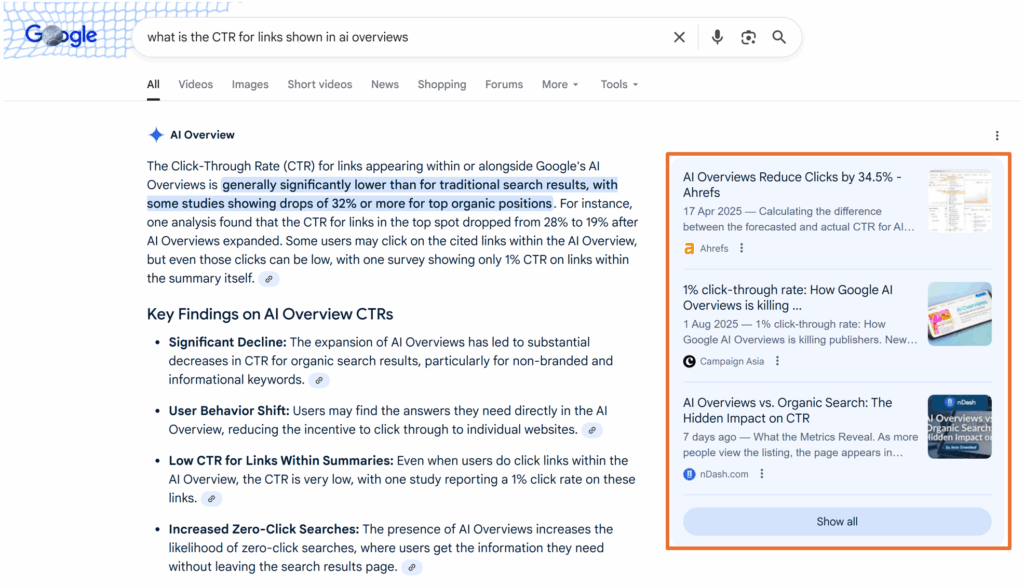This screenshot has width=1024, height=588.
Task: Open the 1% click-through rate article
Action: click(x=788, y=297)
